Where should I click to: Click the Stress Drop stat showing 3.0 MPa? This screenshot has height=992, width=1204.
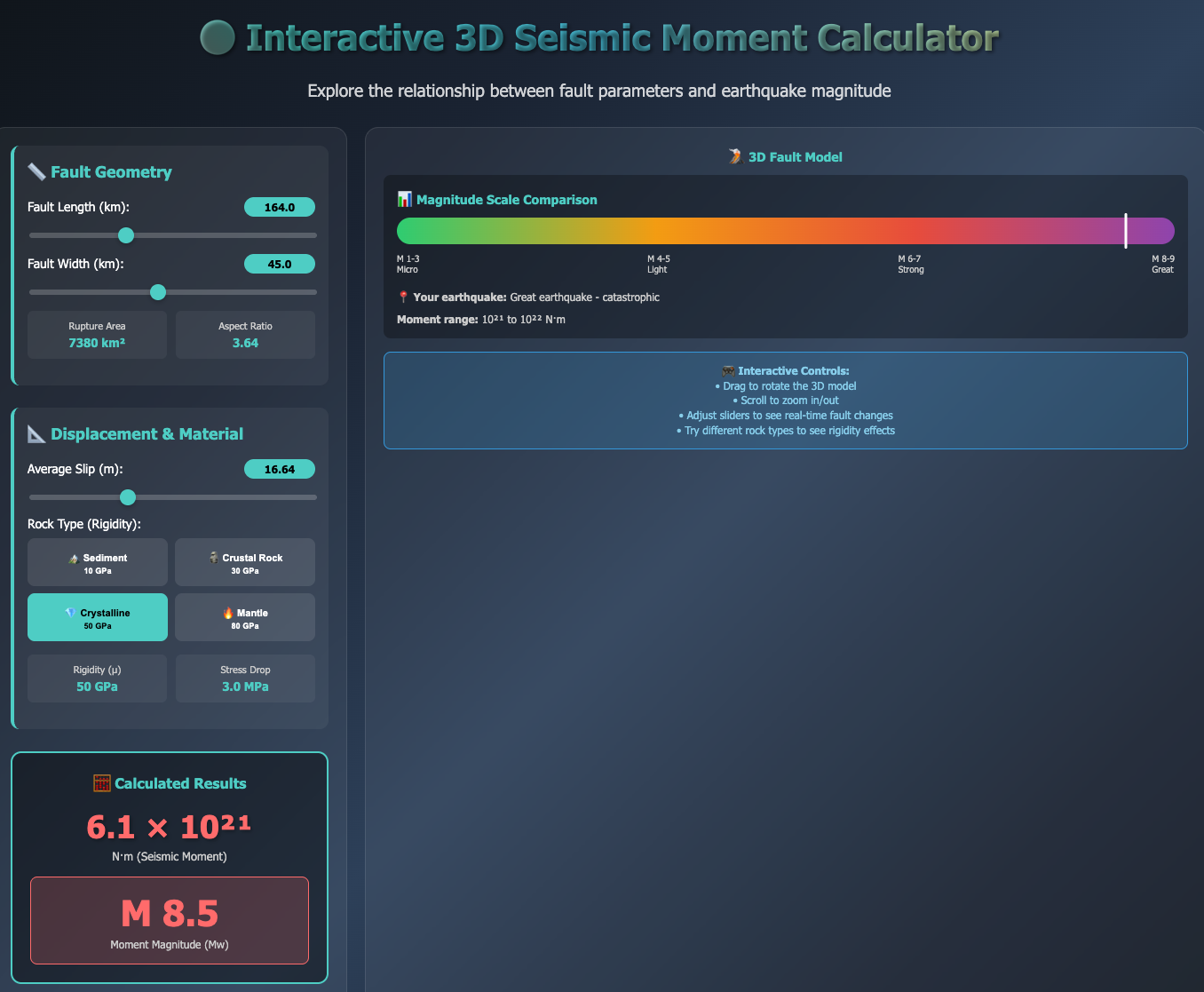[x=245, y=678]
